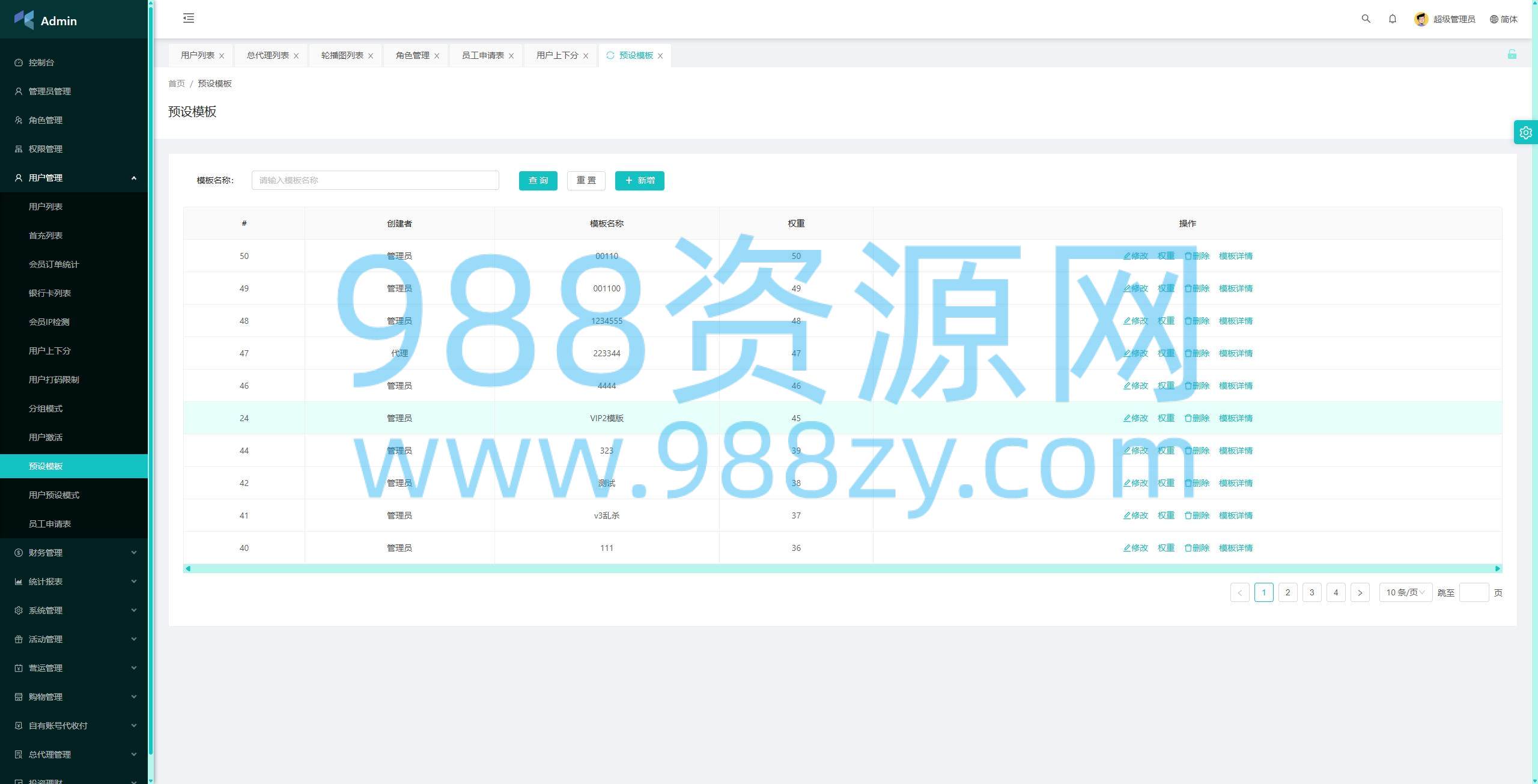Click the refresh icon on 预设模板 tab
This screenshot has height=784, width=1538.
pos(610,55)
